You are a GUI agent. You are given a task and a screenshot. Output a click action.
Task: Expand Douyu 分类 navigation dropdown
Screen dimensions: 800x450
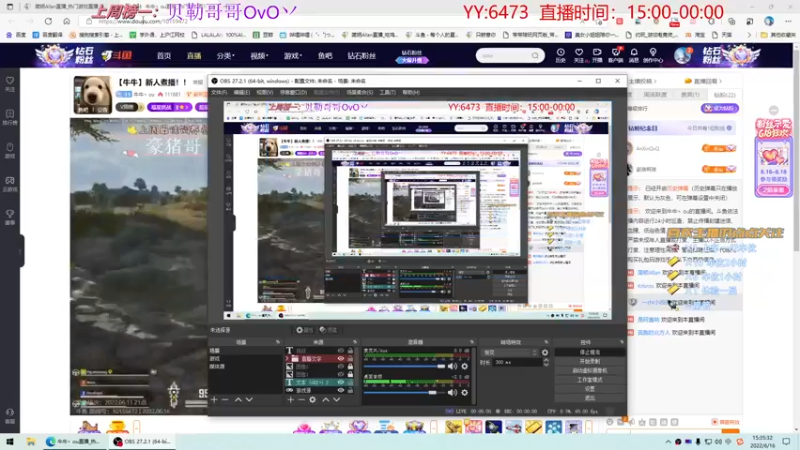tap(225, 56)
